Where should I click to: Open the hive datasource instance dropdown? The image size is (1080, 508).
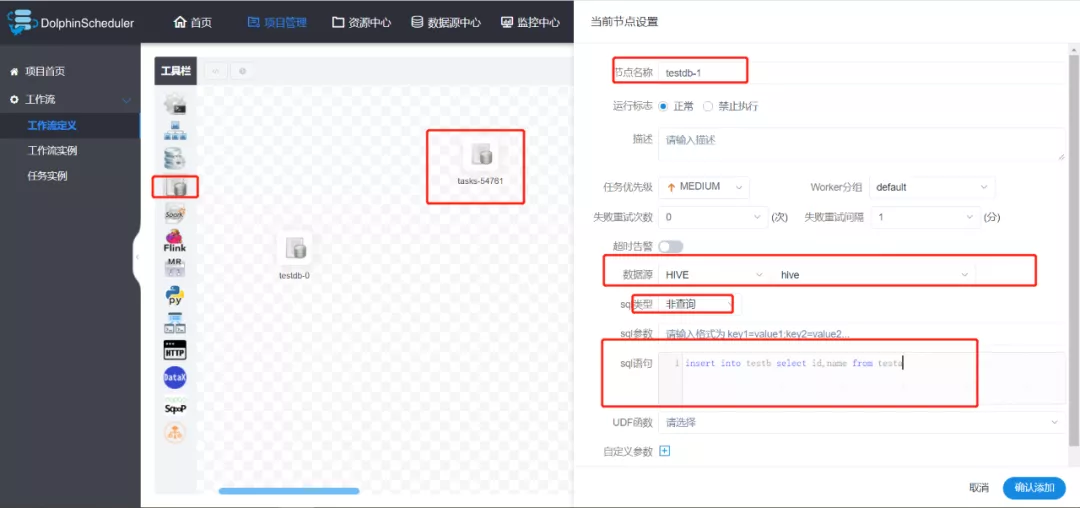click(874, 275)
